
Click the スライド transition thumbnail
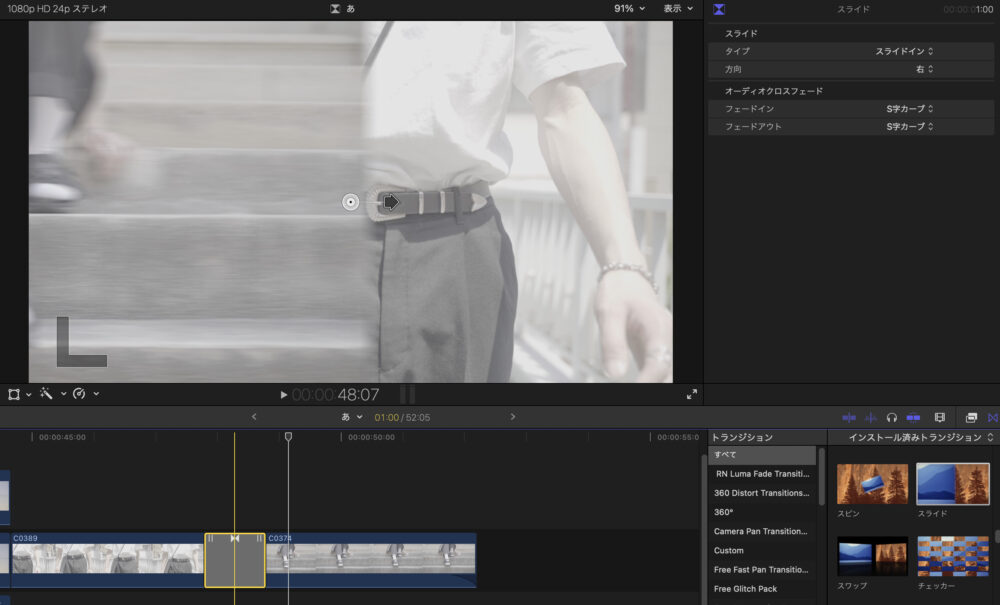[952, 484]
